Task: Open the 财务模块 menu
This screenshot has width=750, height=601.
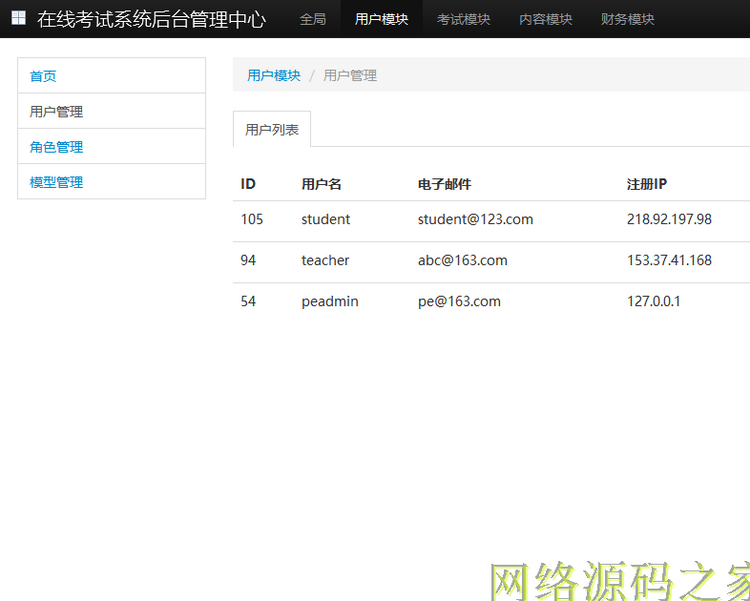Action: (628, 19)
